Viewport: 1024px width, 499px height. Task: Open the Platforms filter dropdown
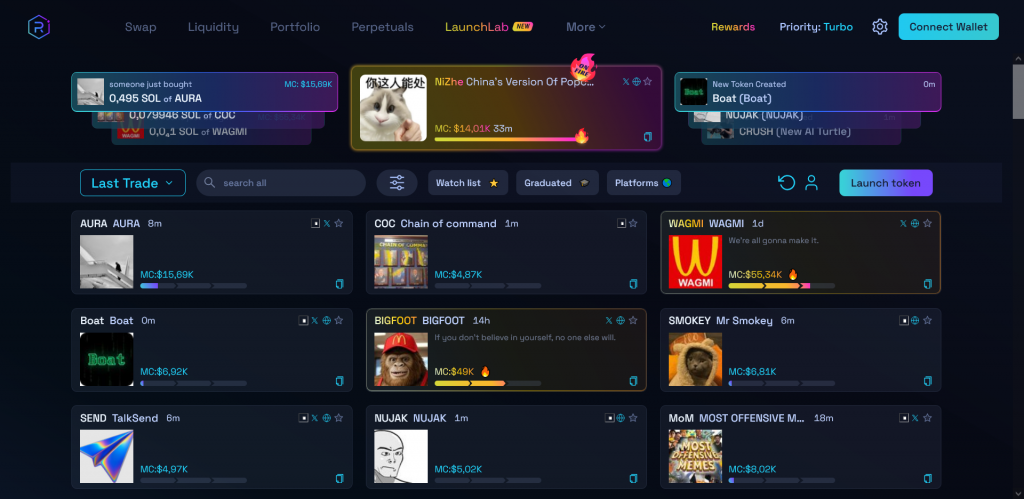[643, 183]
